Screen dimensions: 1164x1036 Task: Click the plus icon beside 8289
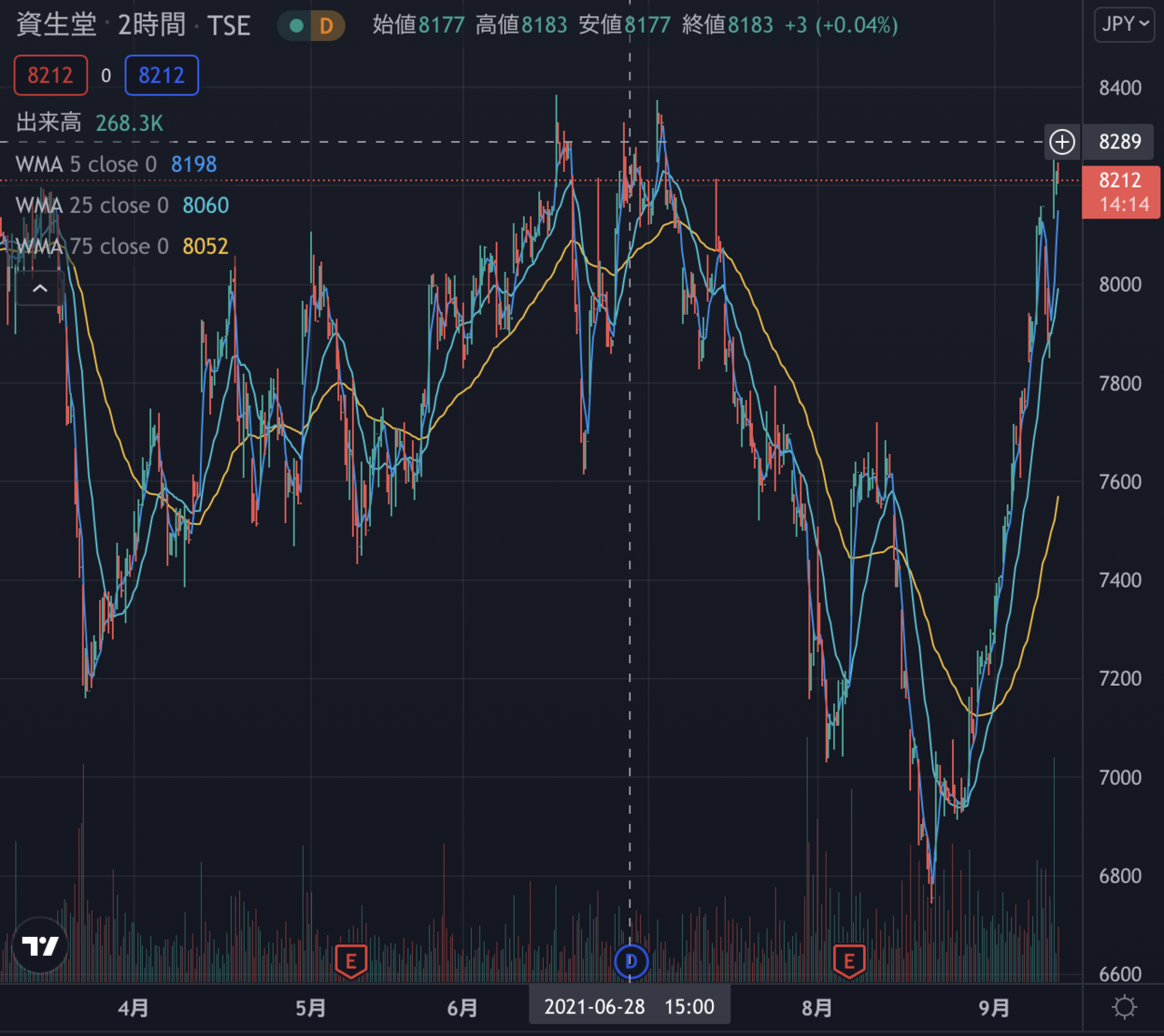(x=1062, y=142)
